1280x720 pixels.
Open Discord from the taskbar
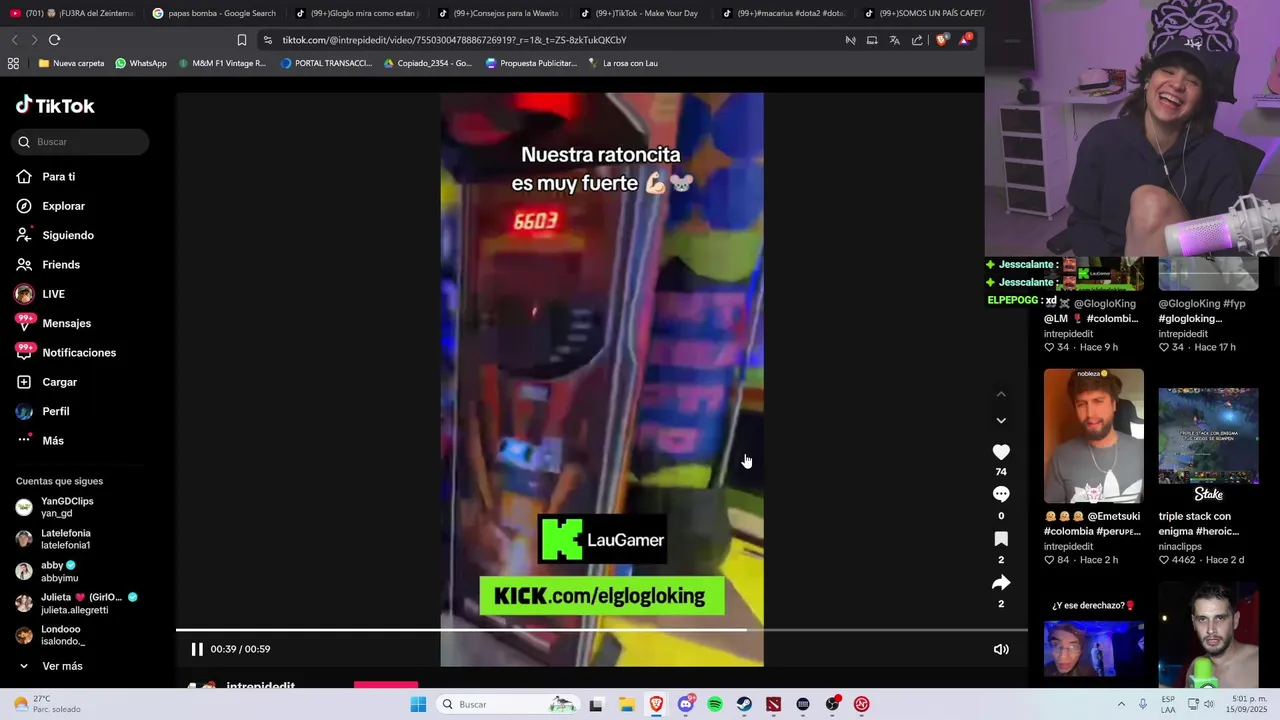(686, 704)
